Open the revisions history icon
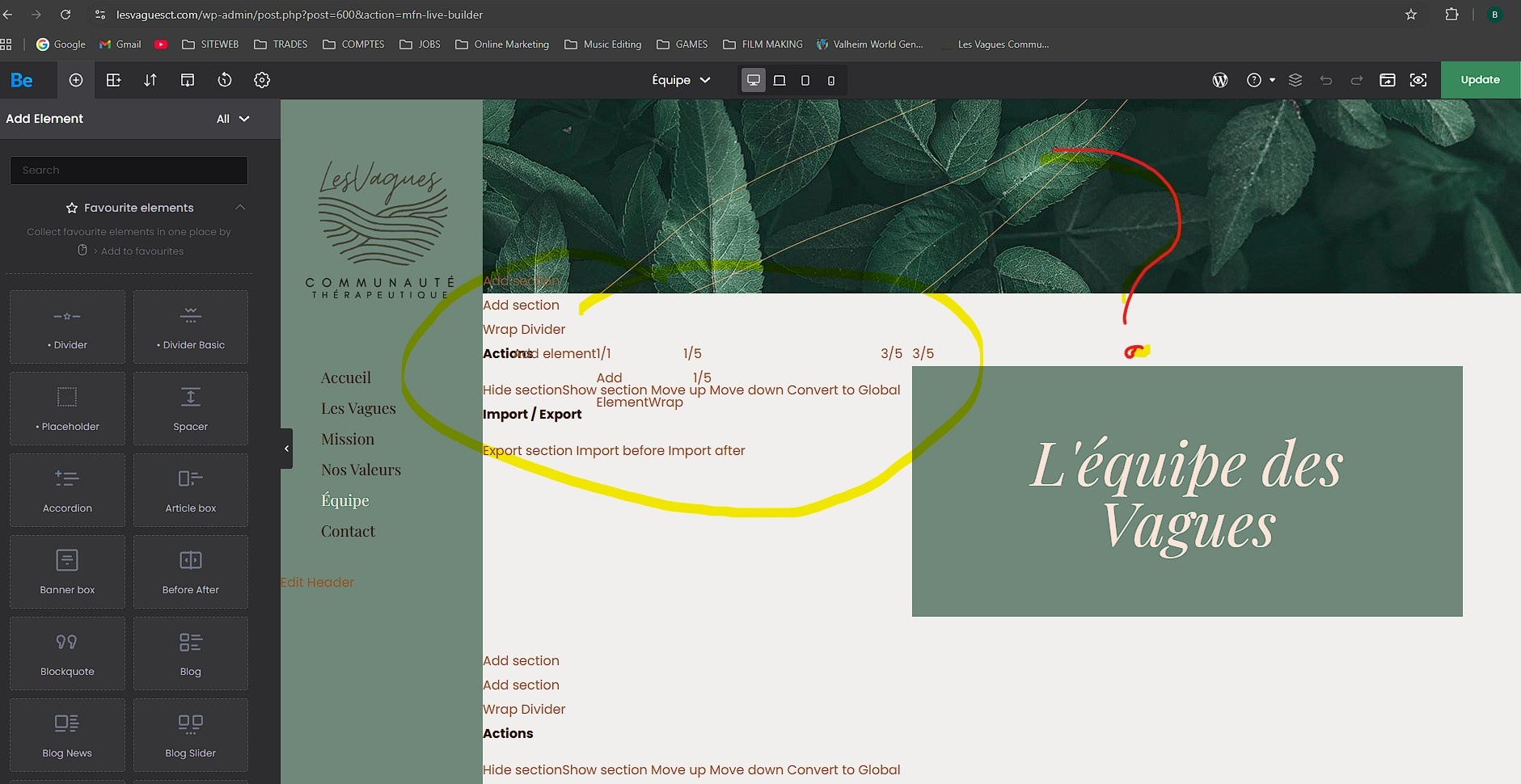The width and height of the screenshot is (1521, 784). [x=225, y=80]
